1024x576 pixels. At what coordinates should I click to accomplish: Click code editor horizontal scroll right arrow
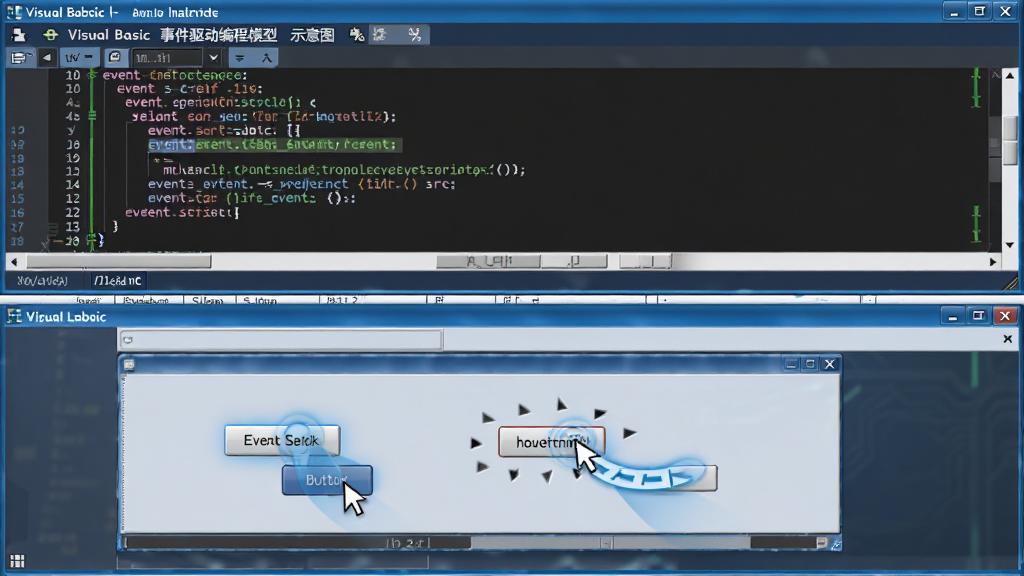pyautogui.click(x=993, y=262)
